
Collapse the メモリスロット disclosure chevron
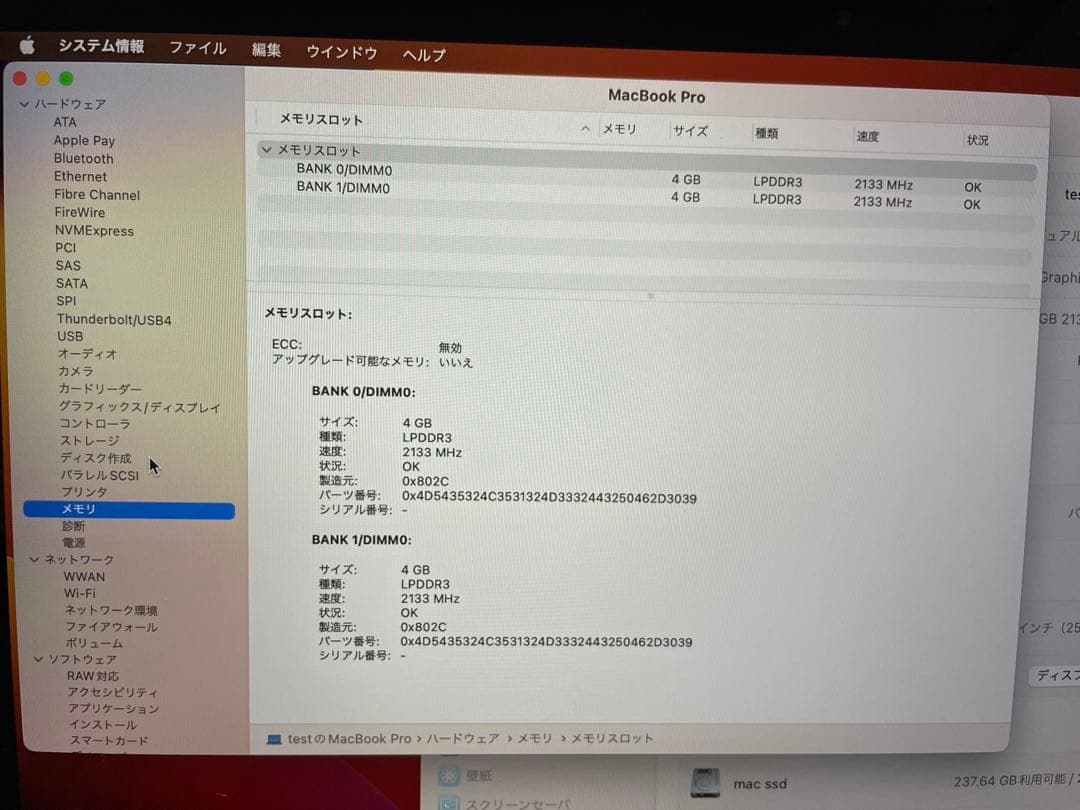pyautogui.click(x=266, y=150)
